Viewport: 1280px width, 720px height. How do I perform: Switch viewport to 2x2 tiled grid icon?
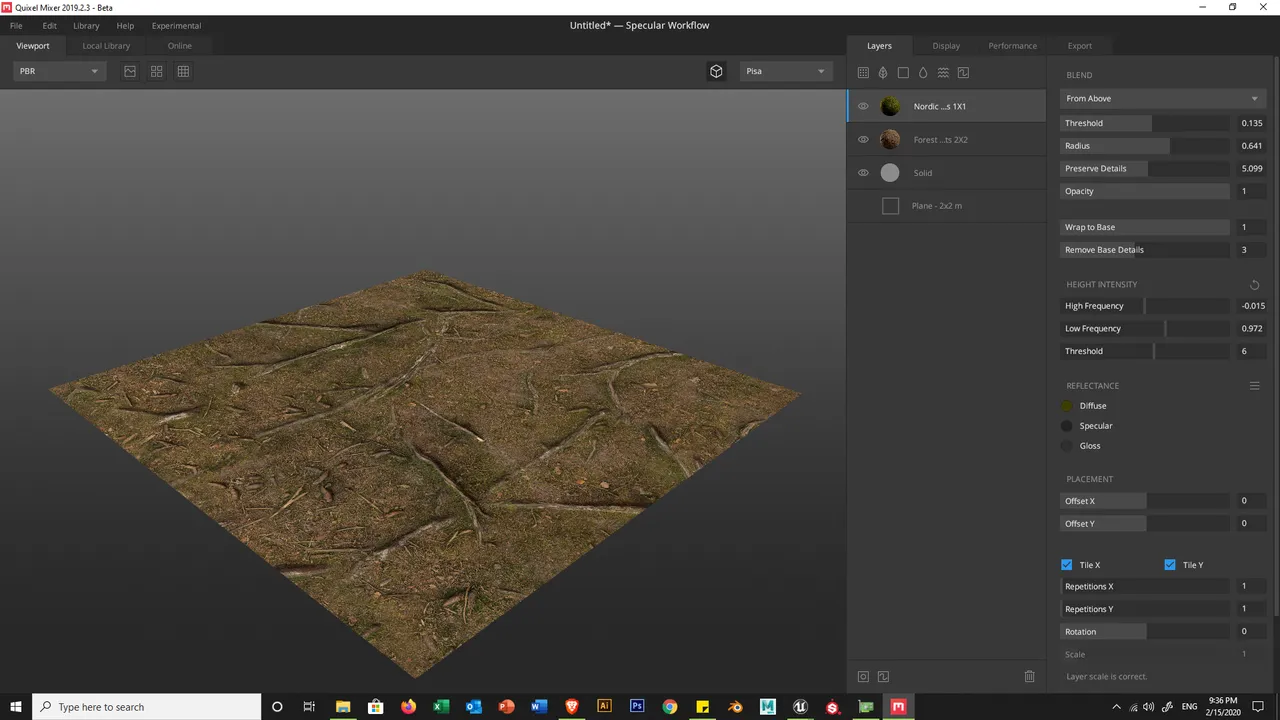(157, 71)
